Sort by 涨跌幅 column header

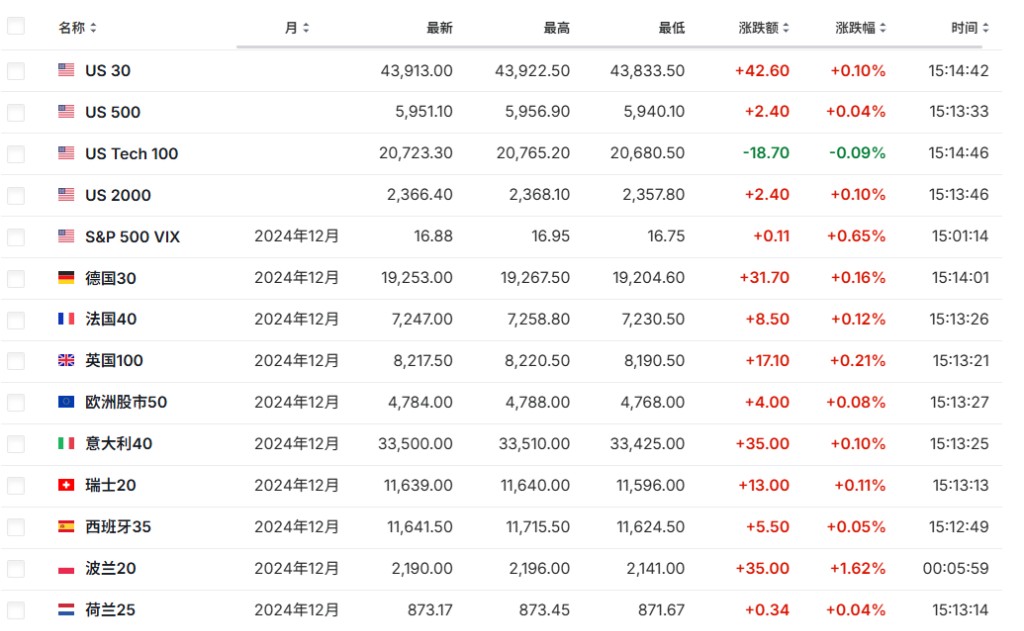coord(861,27)
